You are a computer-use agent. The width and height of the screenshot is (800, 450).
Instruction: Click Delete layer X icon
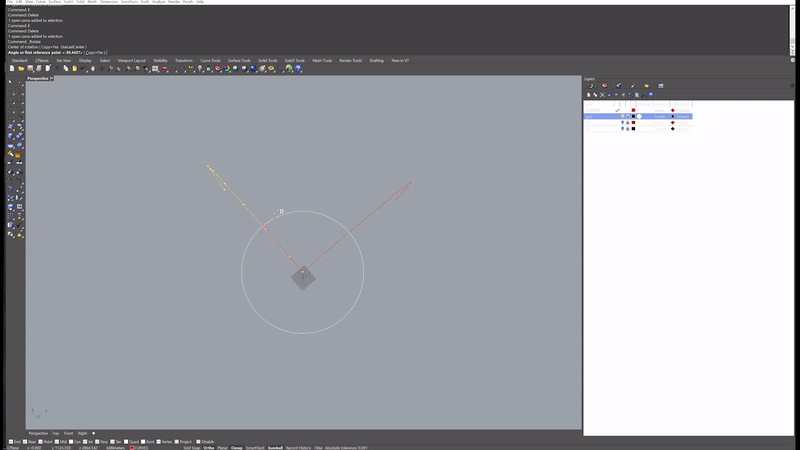pos(602,95)
